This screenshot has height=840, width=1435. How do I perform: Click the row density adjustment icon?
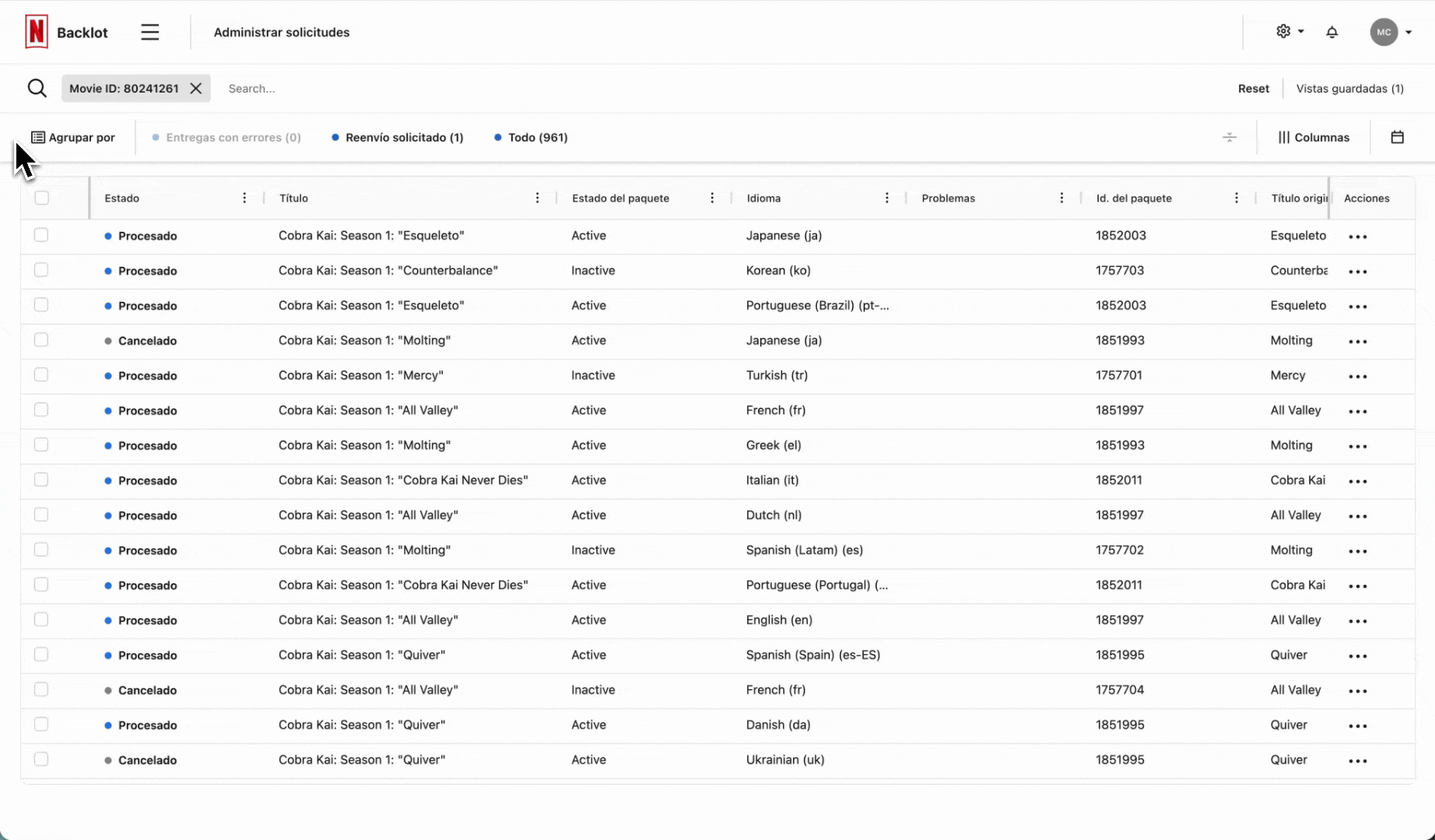(1229, 138)
